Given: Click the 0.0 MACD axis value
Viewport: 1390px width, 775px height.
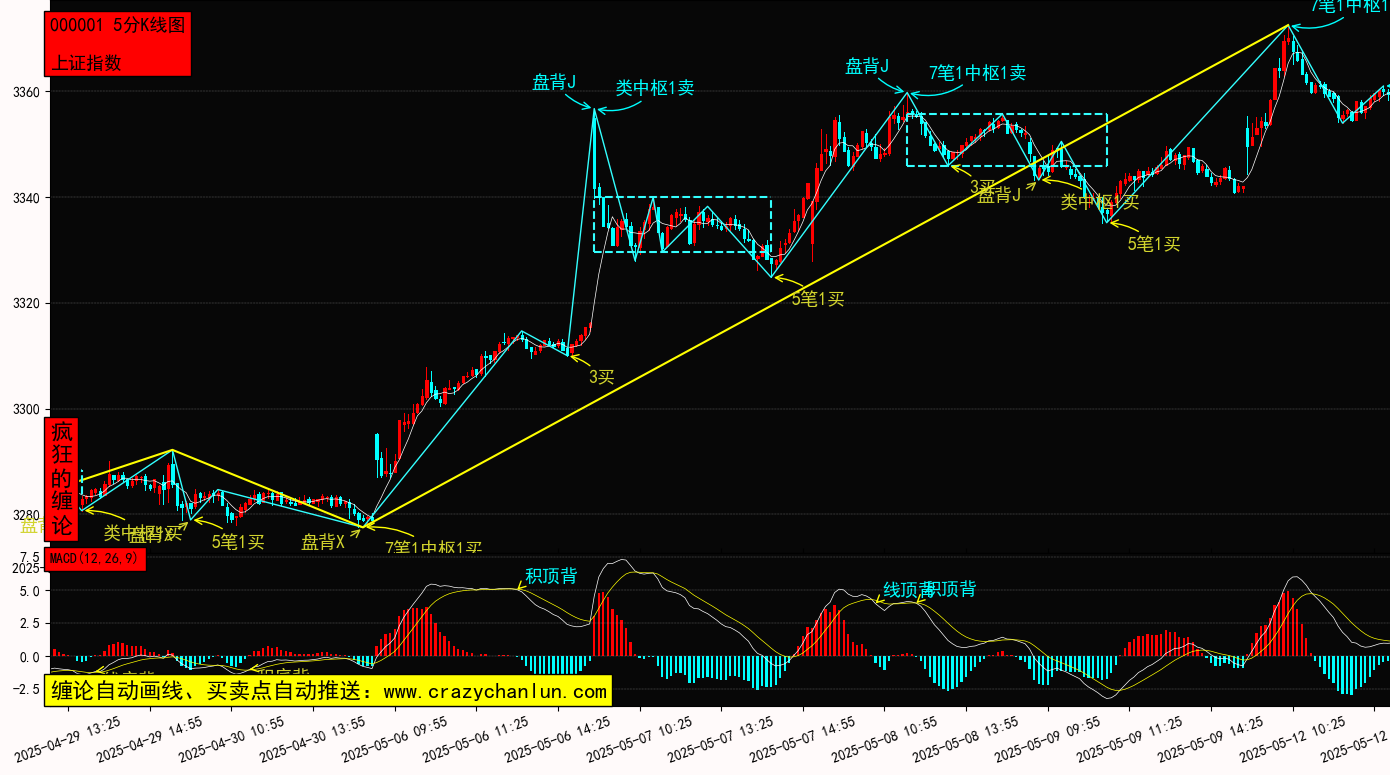Looking at the screenshot, I should [x=30, y=658].
